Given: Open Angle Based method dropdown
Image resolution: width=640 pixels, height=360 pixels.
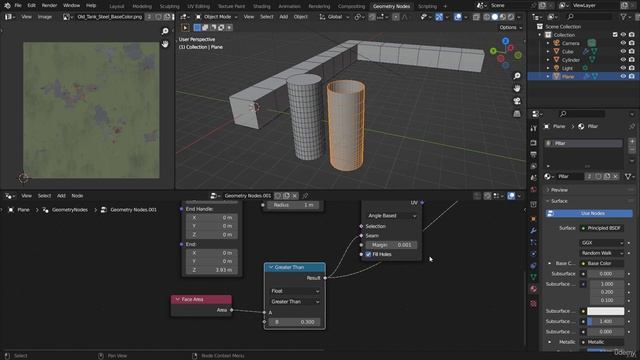Looking at the screenshot, I should click(x=391, y=216).
